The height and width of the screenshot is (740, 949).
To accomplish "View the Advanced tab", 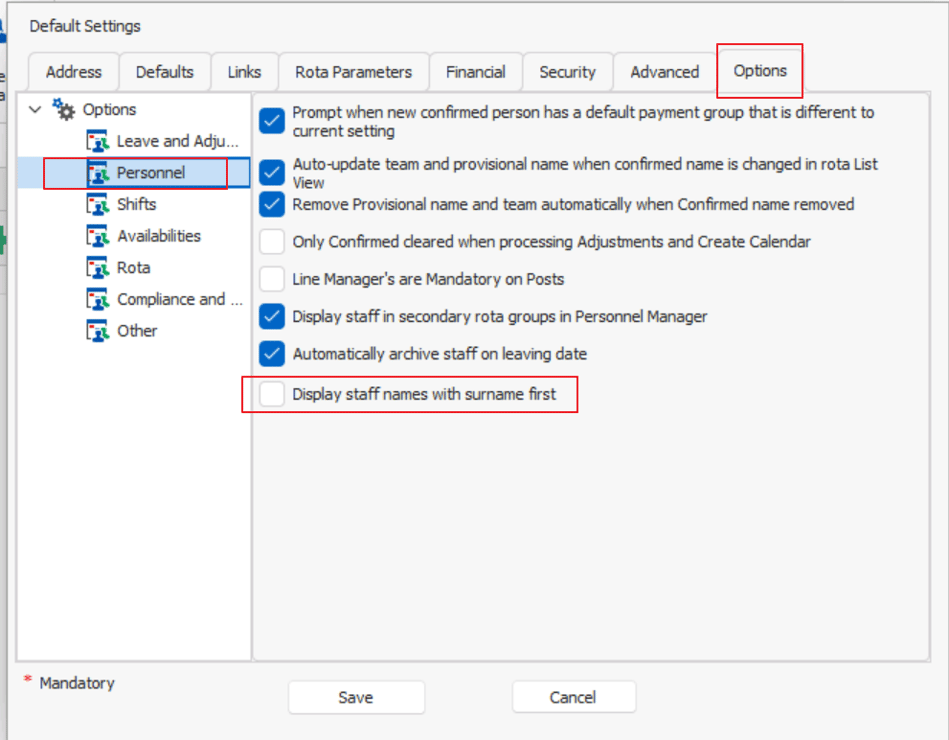I will [x=665, y=72].
